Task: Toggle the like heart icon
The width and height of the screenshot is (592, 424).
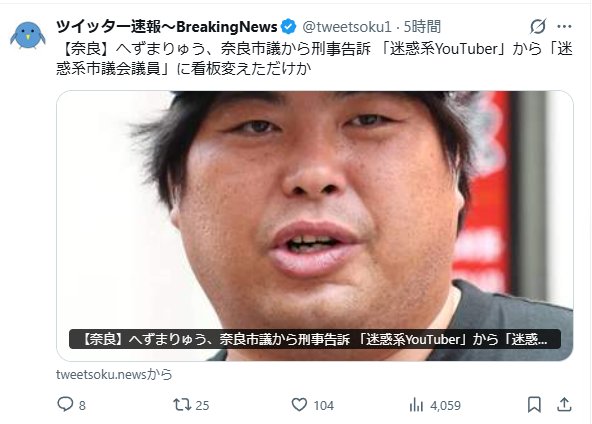Action: click(x=299, y=405)
